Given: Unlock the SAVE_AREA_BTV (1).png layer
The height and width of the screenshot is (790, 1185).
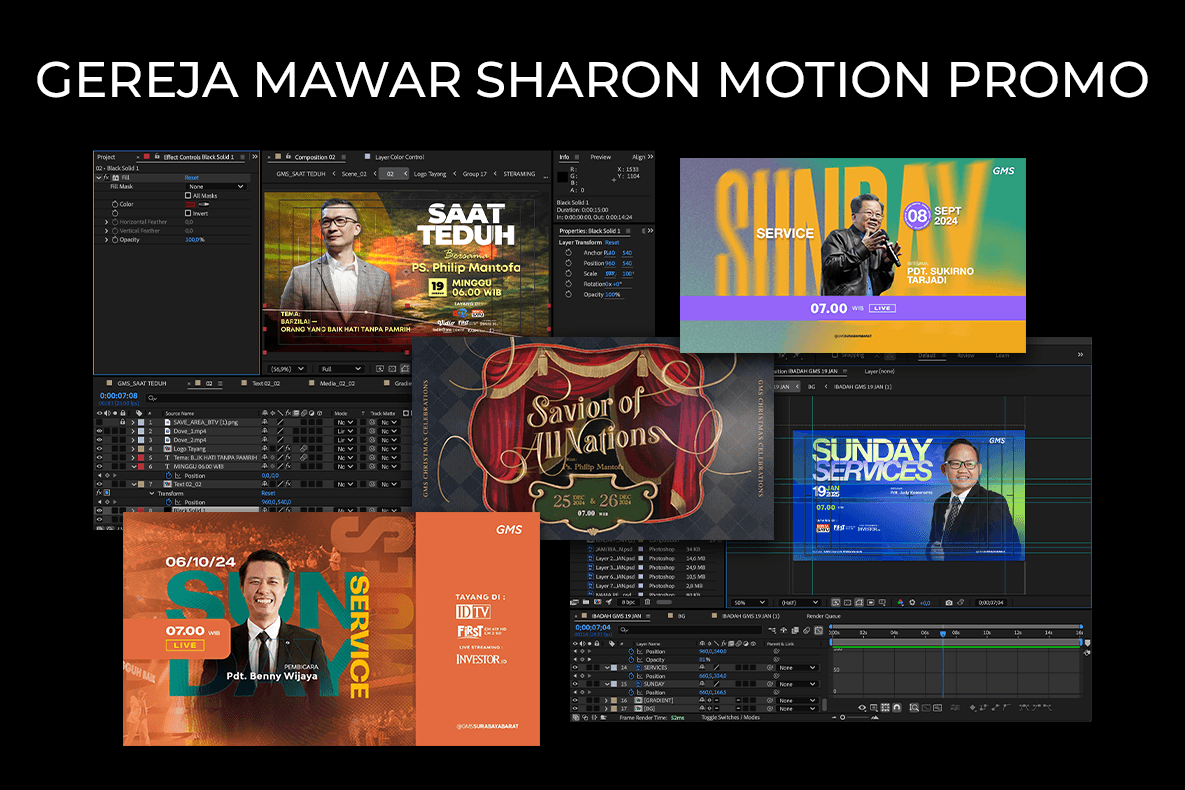Looking at the screenshot, I should [x=122, y=422].
